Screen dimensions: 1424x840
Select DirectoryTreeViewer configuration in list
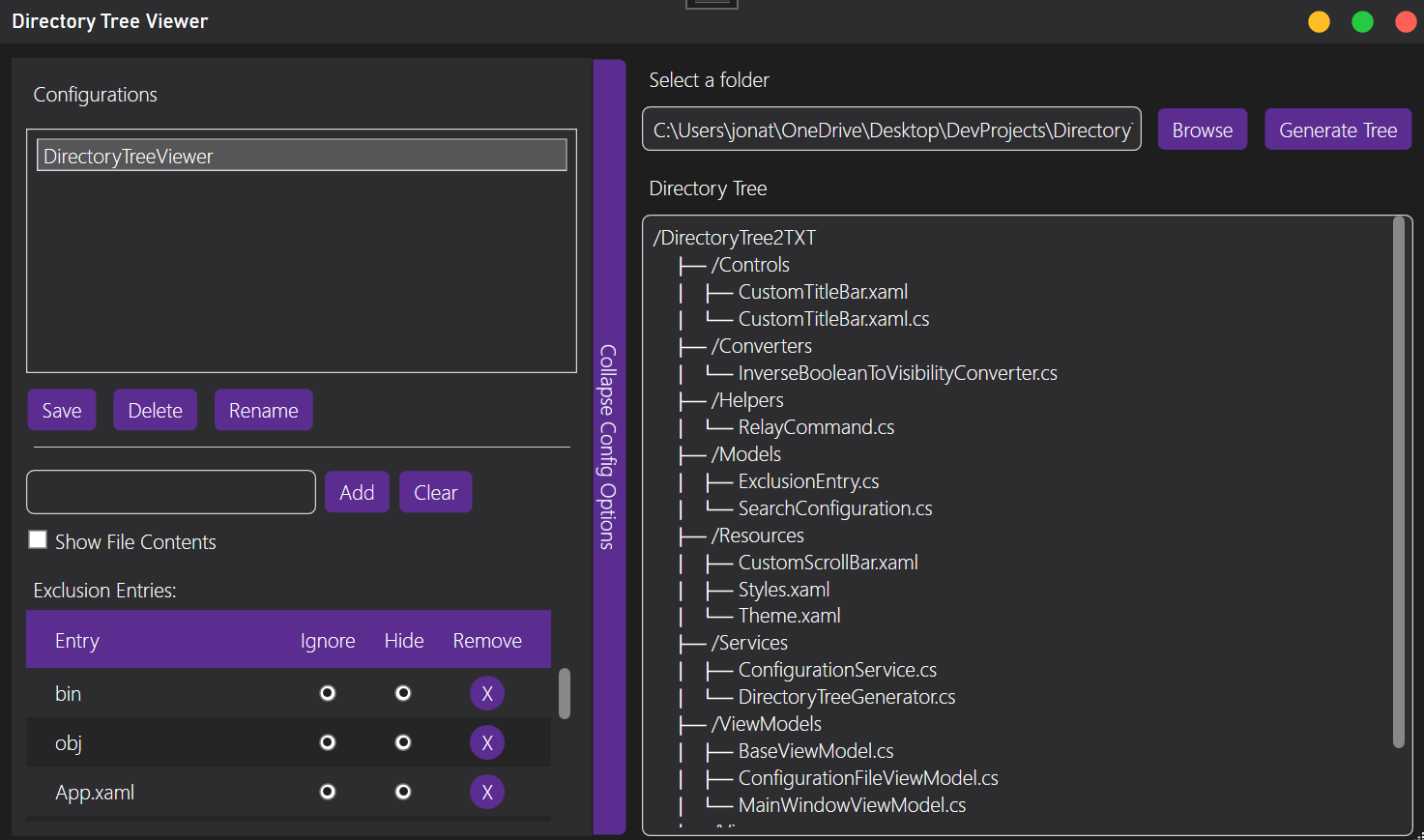302,156
